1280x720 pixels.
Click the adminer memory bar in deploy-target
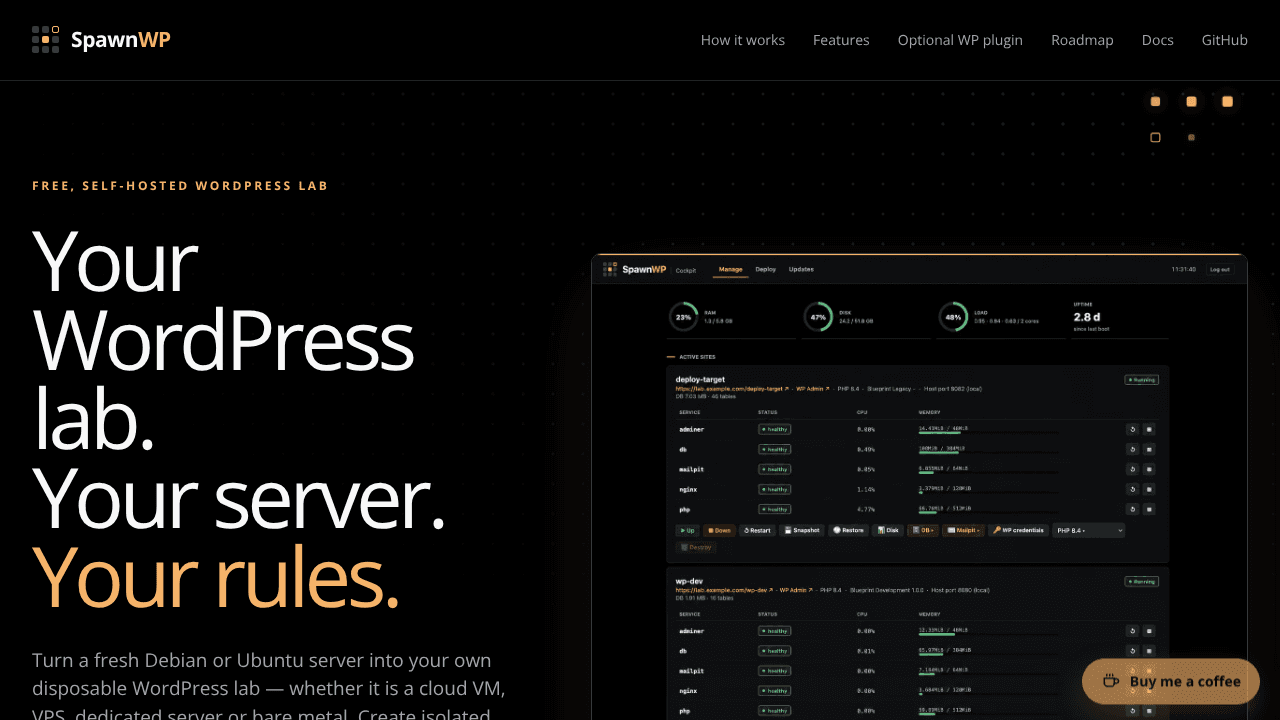coord(989,433)
